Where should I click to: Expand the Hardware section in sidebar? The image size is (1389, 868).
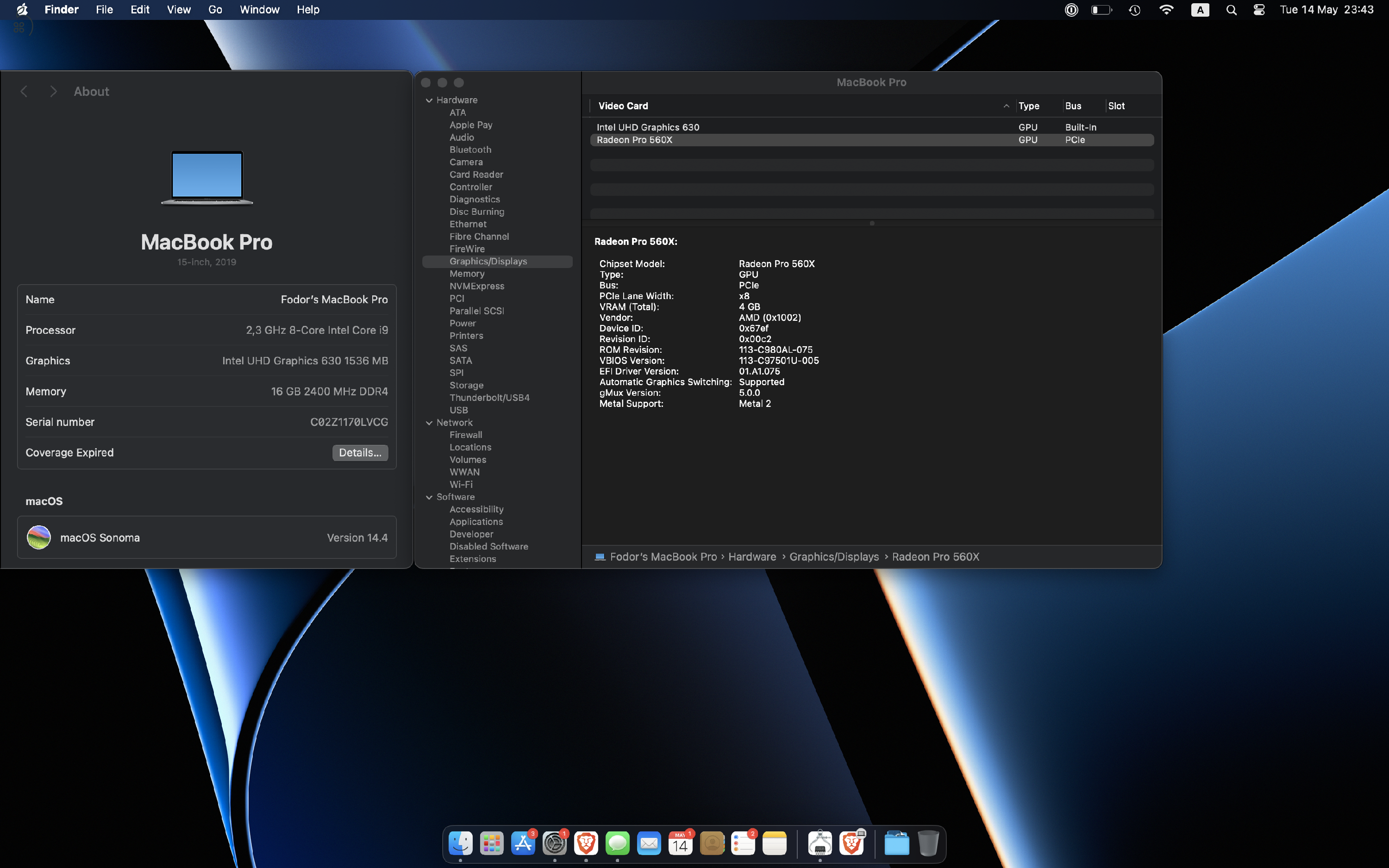pos(430,99)
